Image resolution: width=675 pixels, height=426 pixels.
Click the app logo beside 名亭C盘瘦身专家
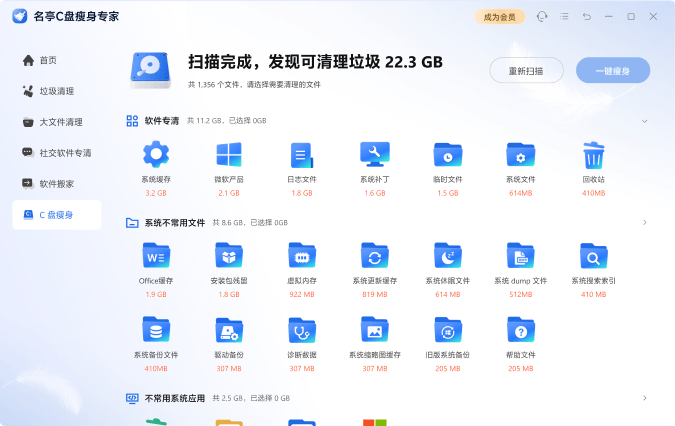(19, 16)
